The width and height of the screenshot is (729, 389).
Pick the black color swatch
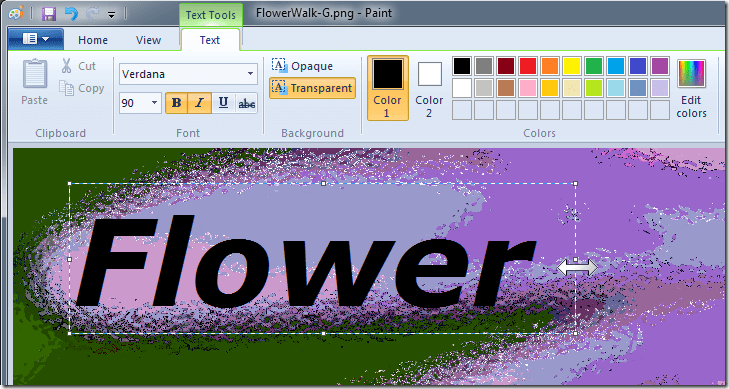click(462, 66)
